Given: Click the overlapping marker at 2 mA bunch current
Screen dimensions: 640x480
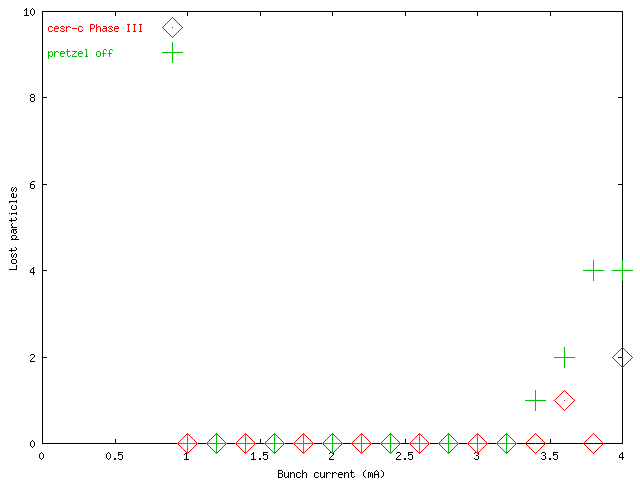Looking at the screenshot, I should click(332, 443).
